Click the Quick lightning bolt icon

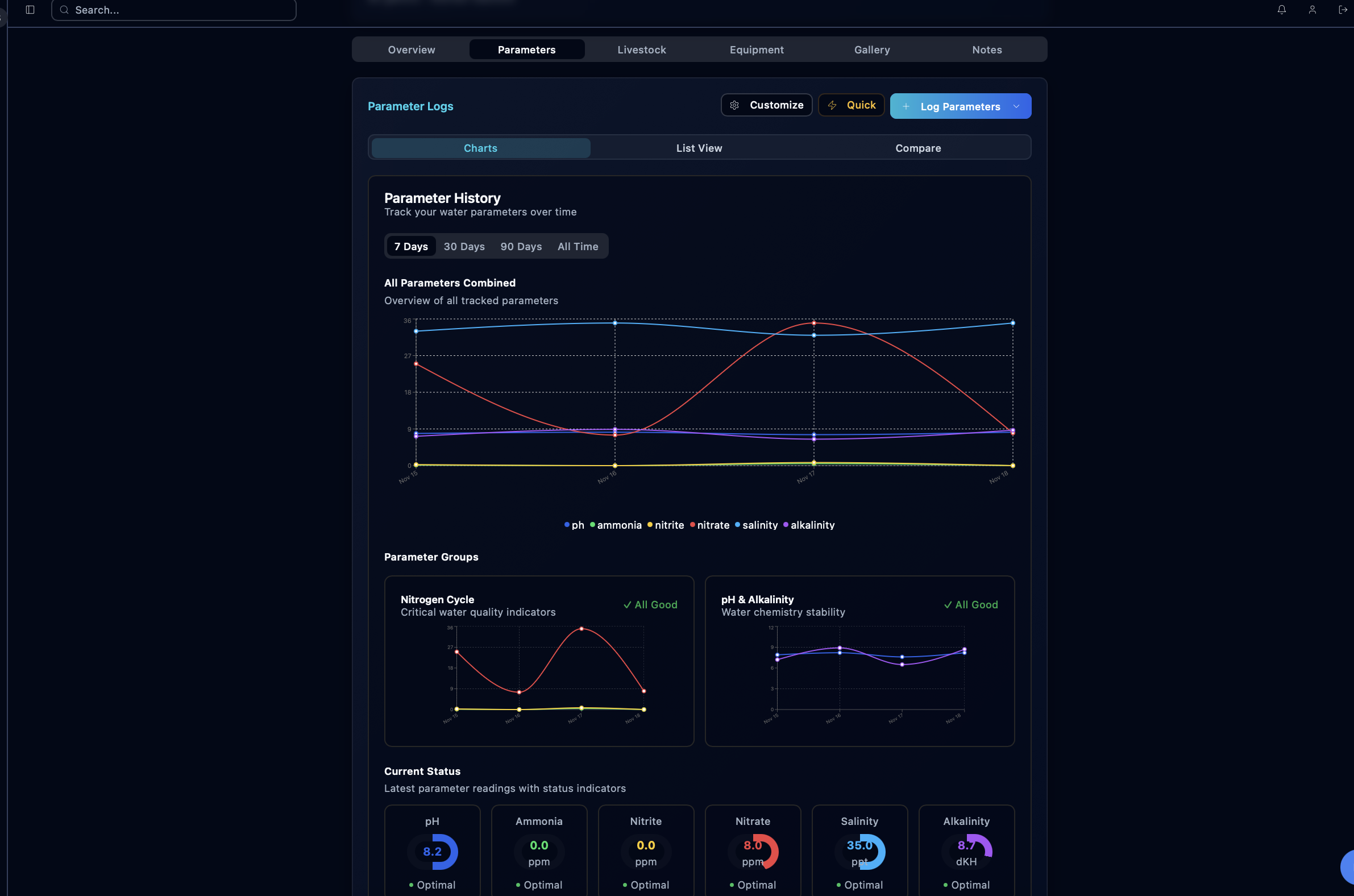pyautogui.click(x=832, y=105)
